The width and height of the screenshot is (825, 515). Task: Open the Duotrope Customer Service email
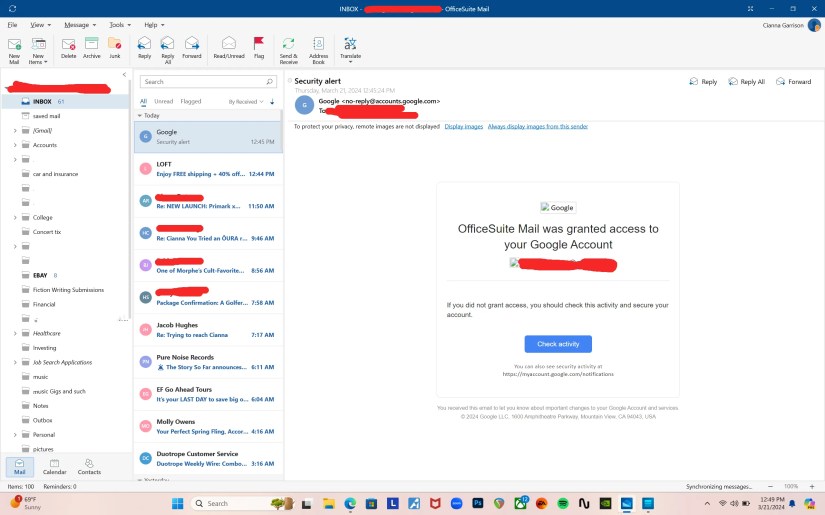tap(208, 459)
